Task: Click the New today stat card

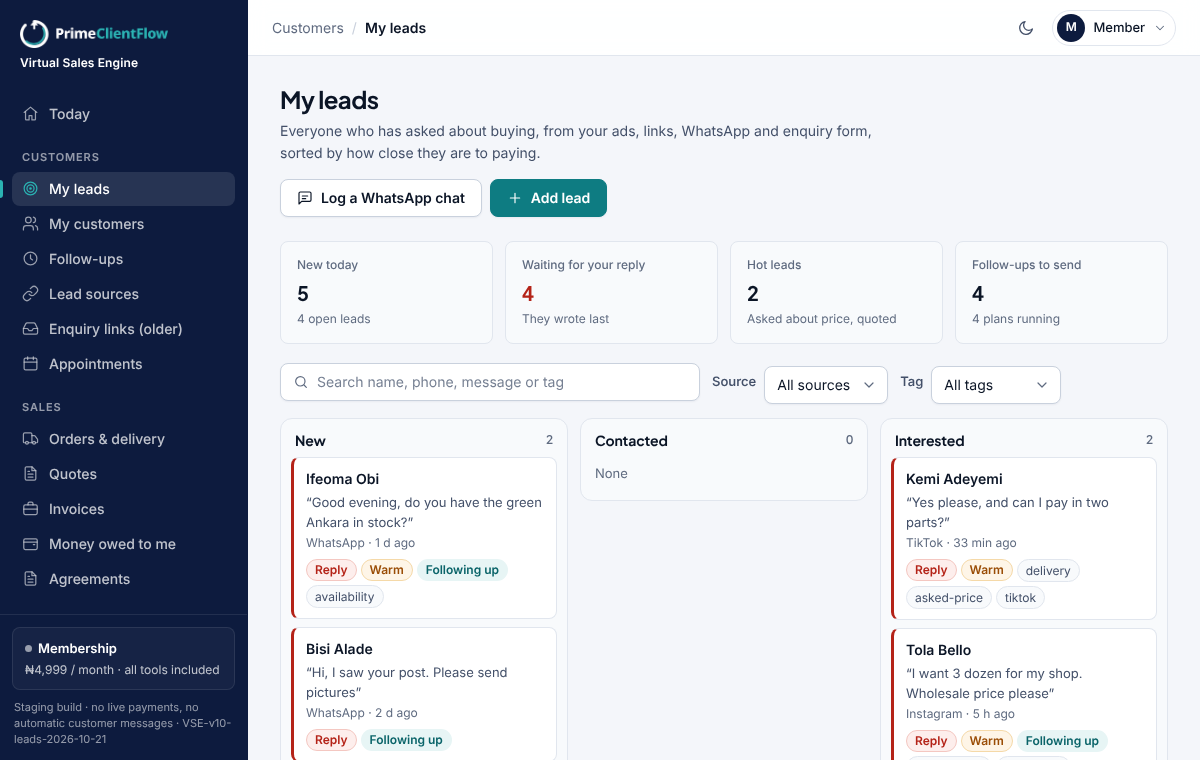Action: (x=386, y=292)
